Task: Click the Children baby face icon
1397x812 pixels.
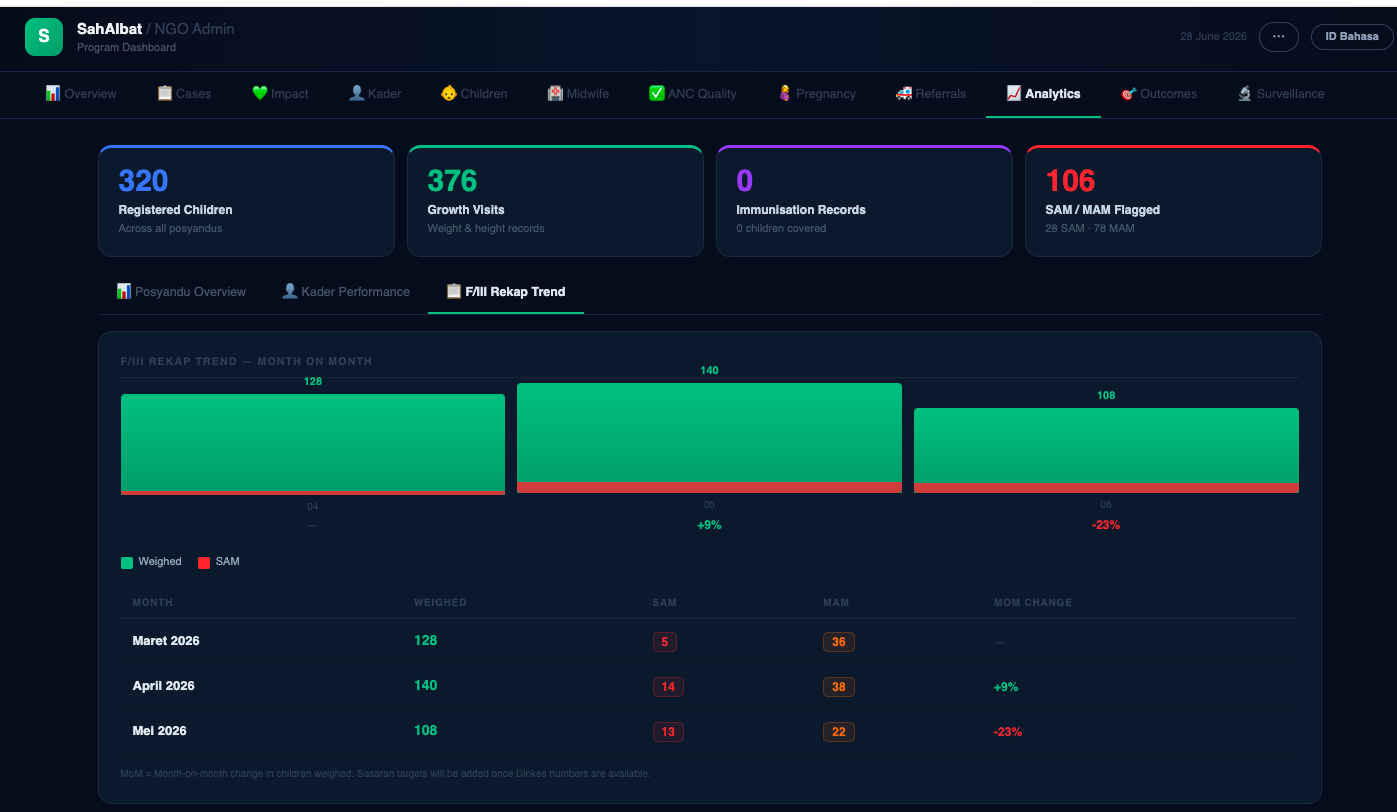Action: (x=449, y=93)
